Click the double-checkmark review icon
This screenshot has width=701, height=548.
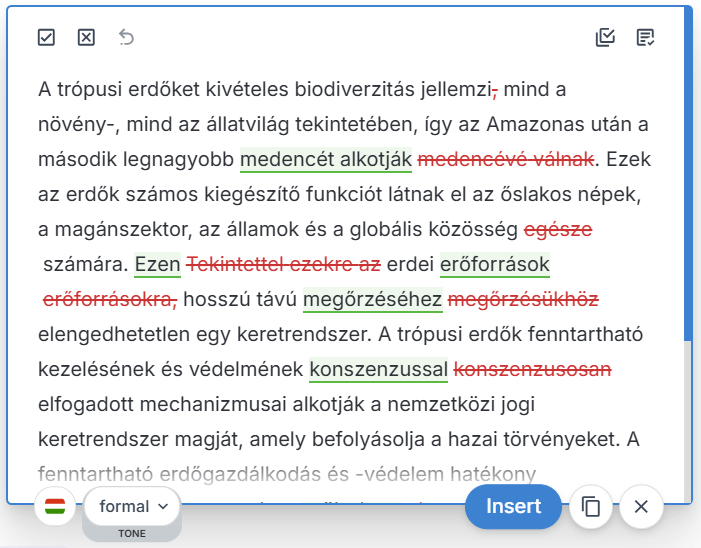[605, 37]
